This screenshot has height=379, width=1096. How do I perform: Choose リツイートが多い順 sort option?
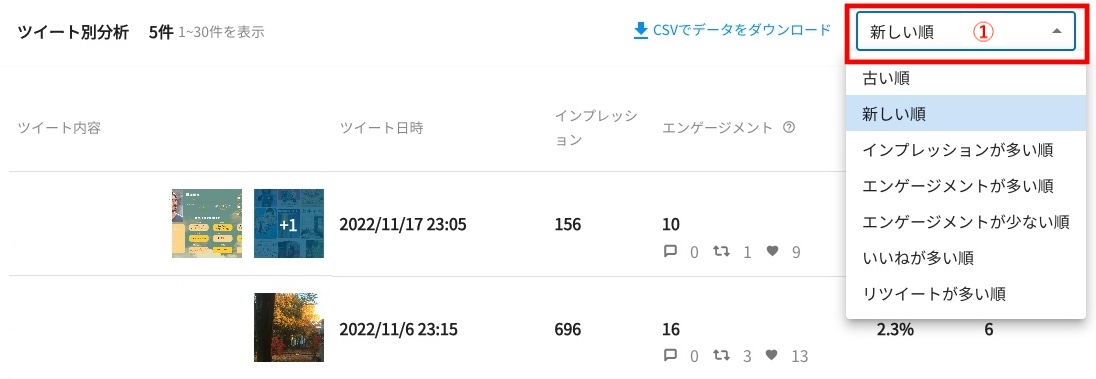pyautogui.click(x=965, y=294)
